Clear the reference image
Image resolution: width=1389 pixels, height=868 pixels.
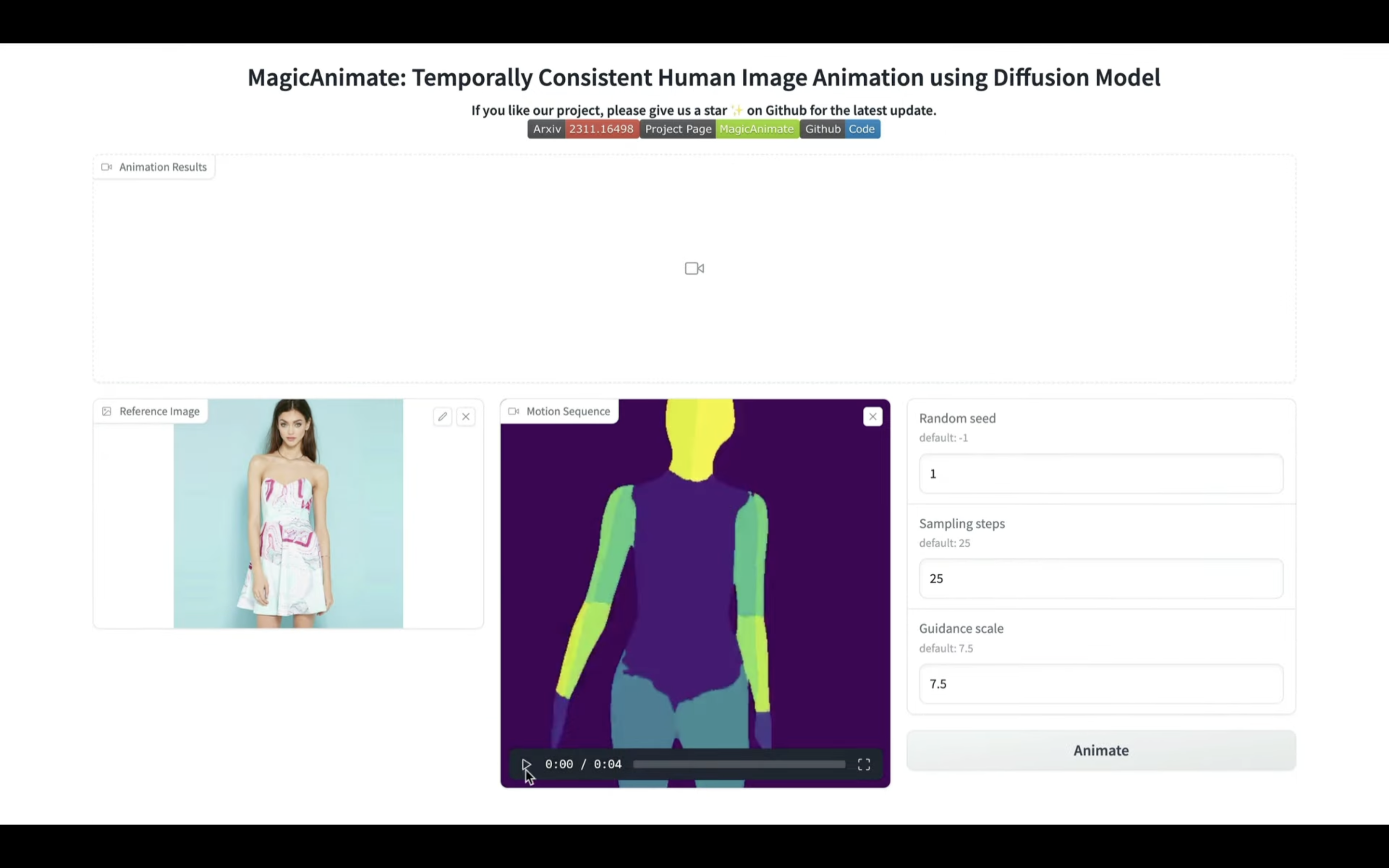[x=466, y=417]
